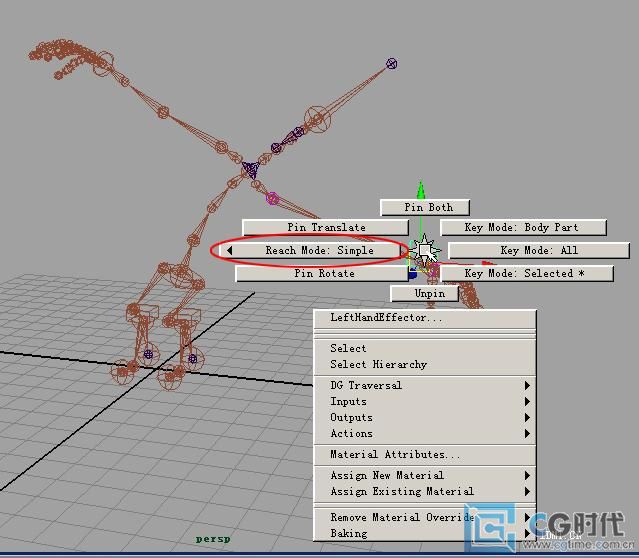Open Baking submenu

click(424, 533)
